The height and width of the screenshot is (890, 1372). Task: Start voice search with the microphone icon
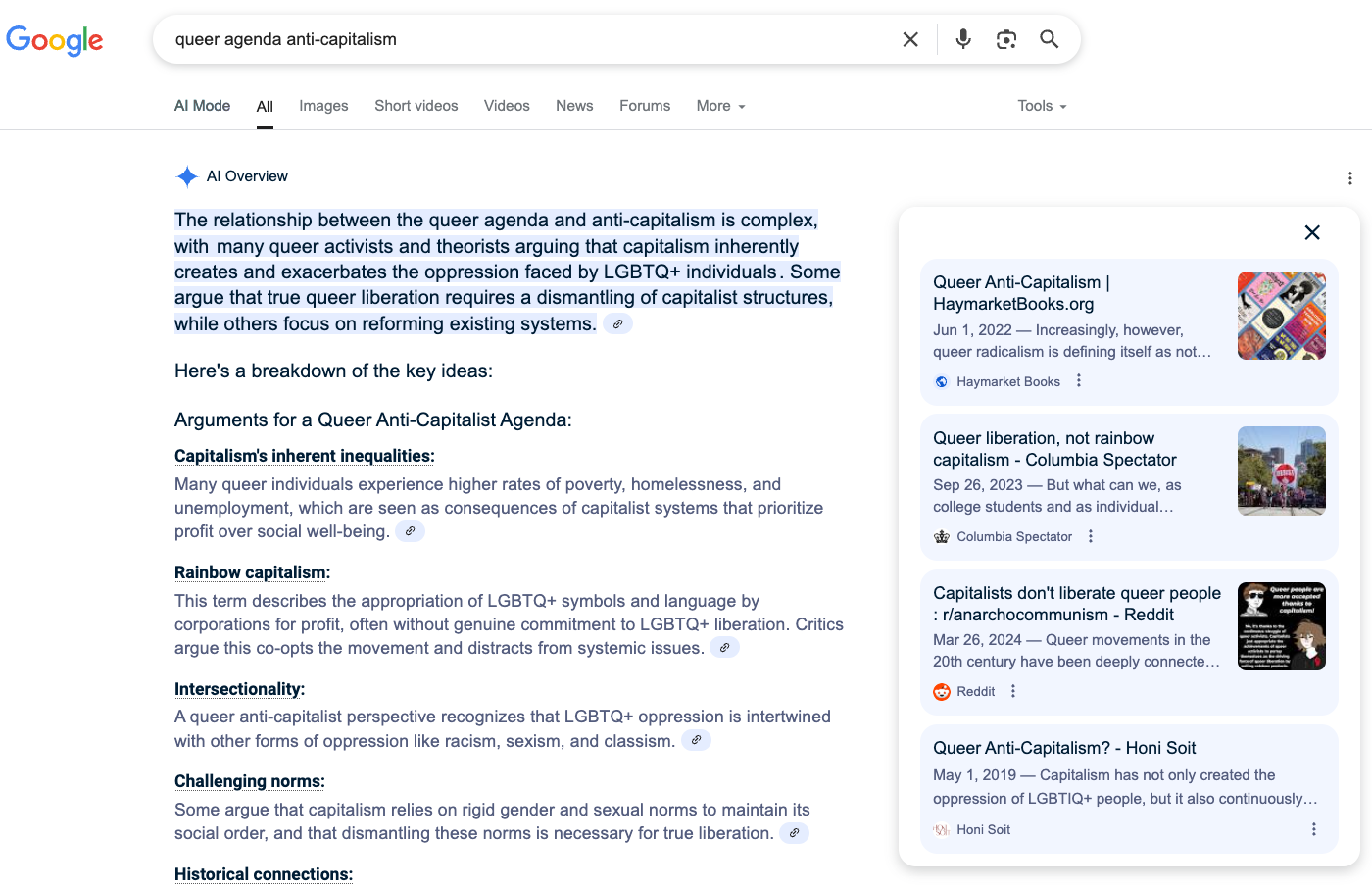963,39
